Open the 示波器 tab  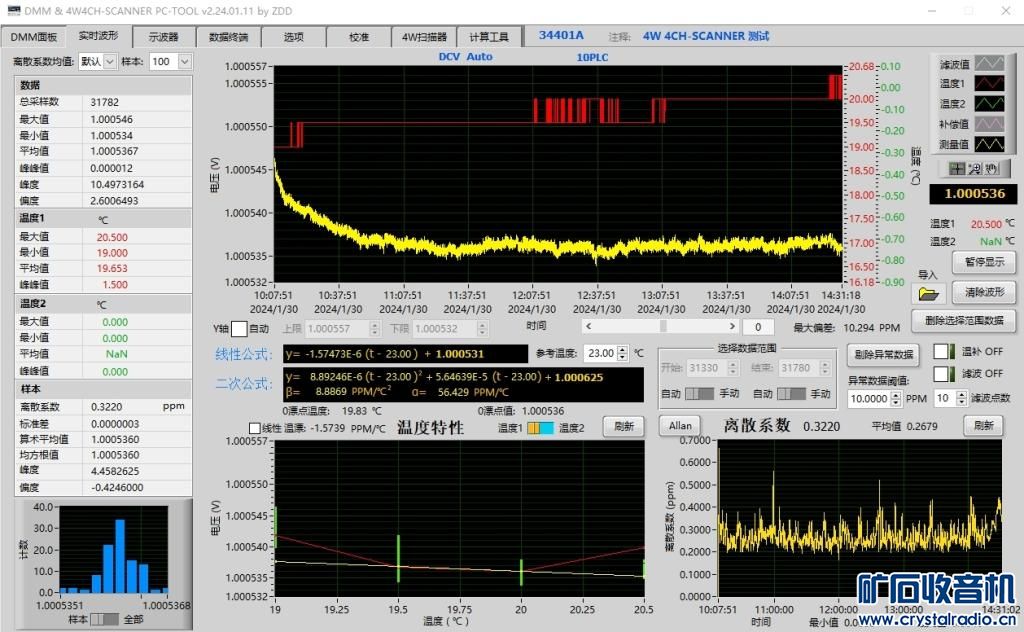tap(163, 37)
